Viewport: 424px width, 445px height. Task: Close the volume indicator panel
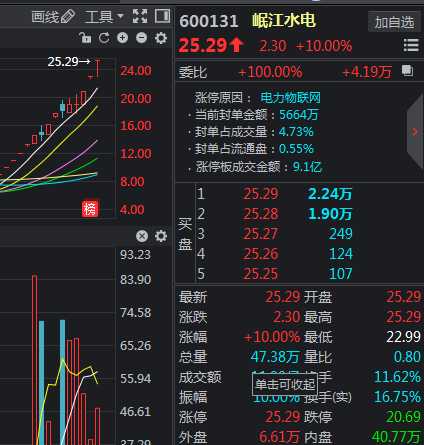click(142, 236)
